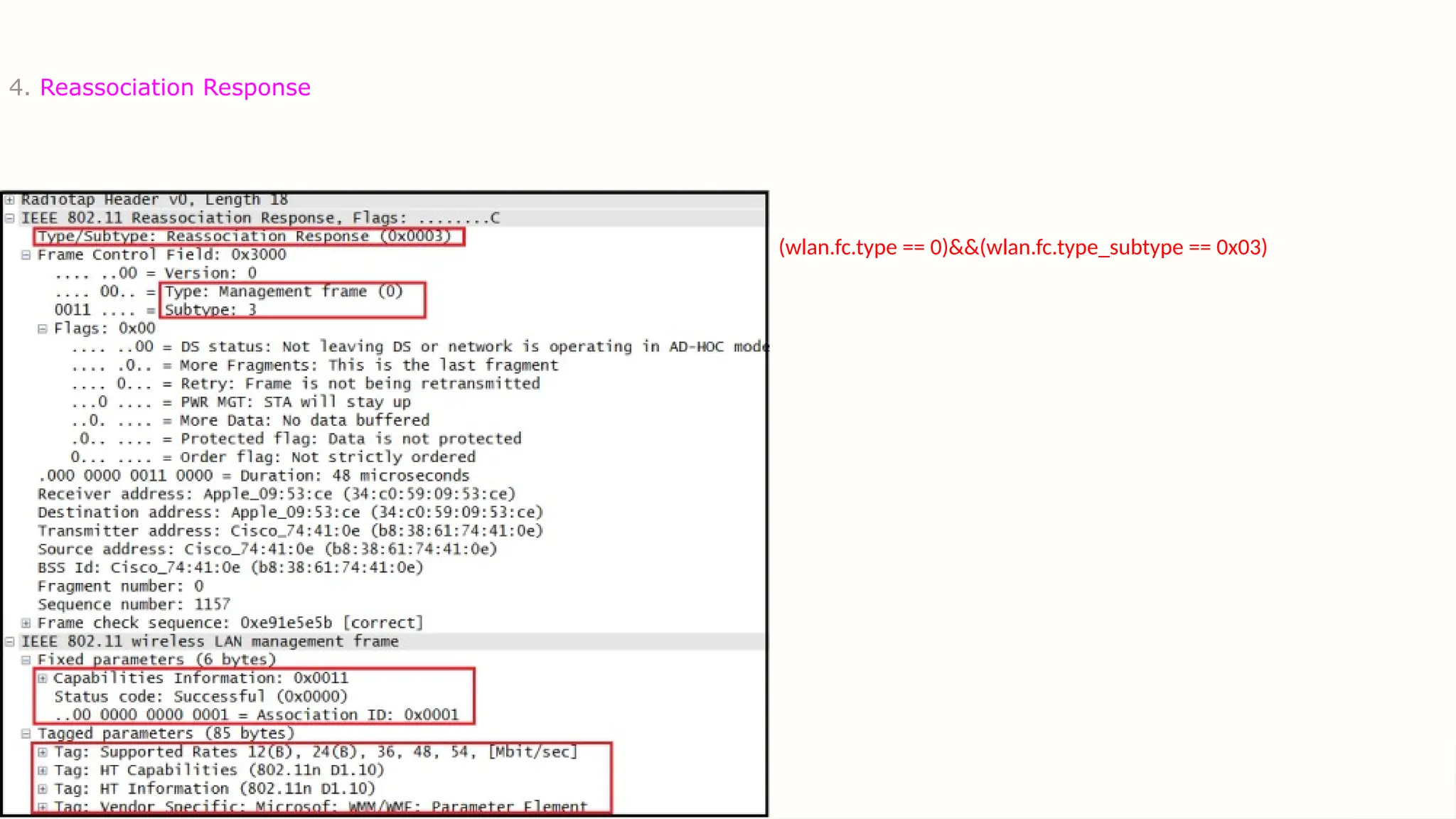Select the More Data: No data buffered row
The image size is (1456, 819).
pyautogui.click(x=250, y=421)
